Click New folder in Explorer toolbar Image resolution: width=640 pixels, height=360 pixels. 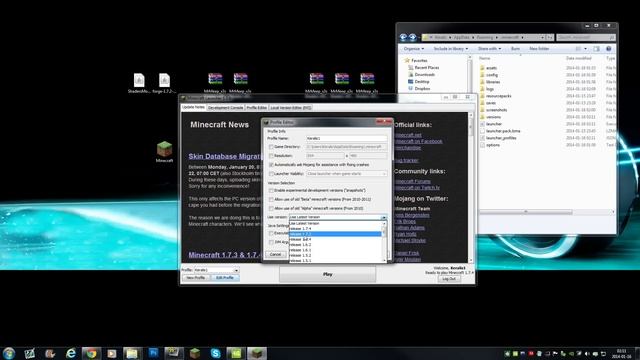click(x=539, y=49)
